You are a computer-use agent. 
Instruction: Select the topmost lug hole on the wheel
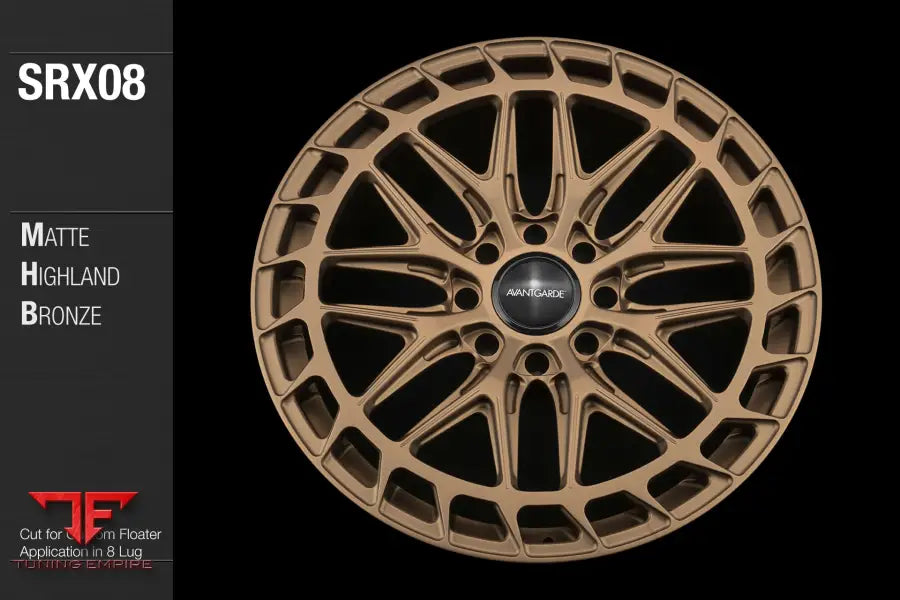click(535, 233)
